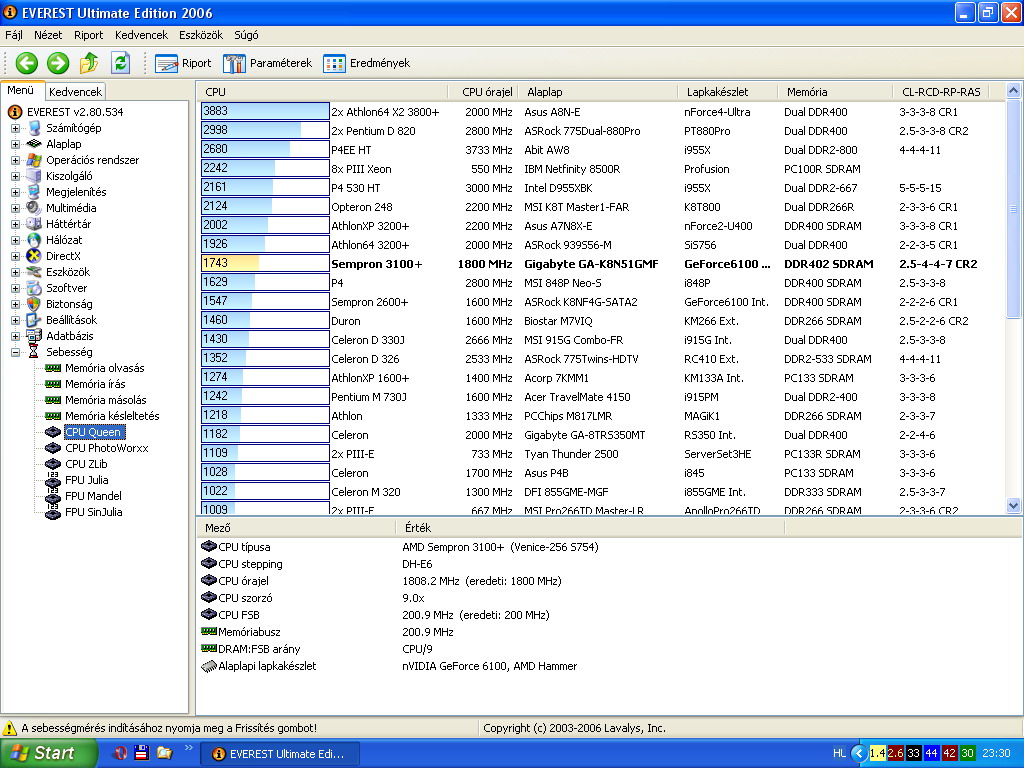Open the Eszközök menu in menu bar
Screen dimensions: 1024x768
[x=201, y=35]
